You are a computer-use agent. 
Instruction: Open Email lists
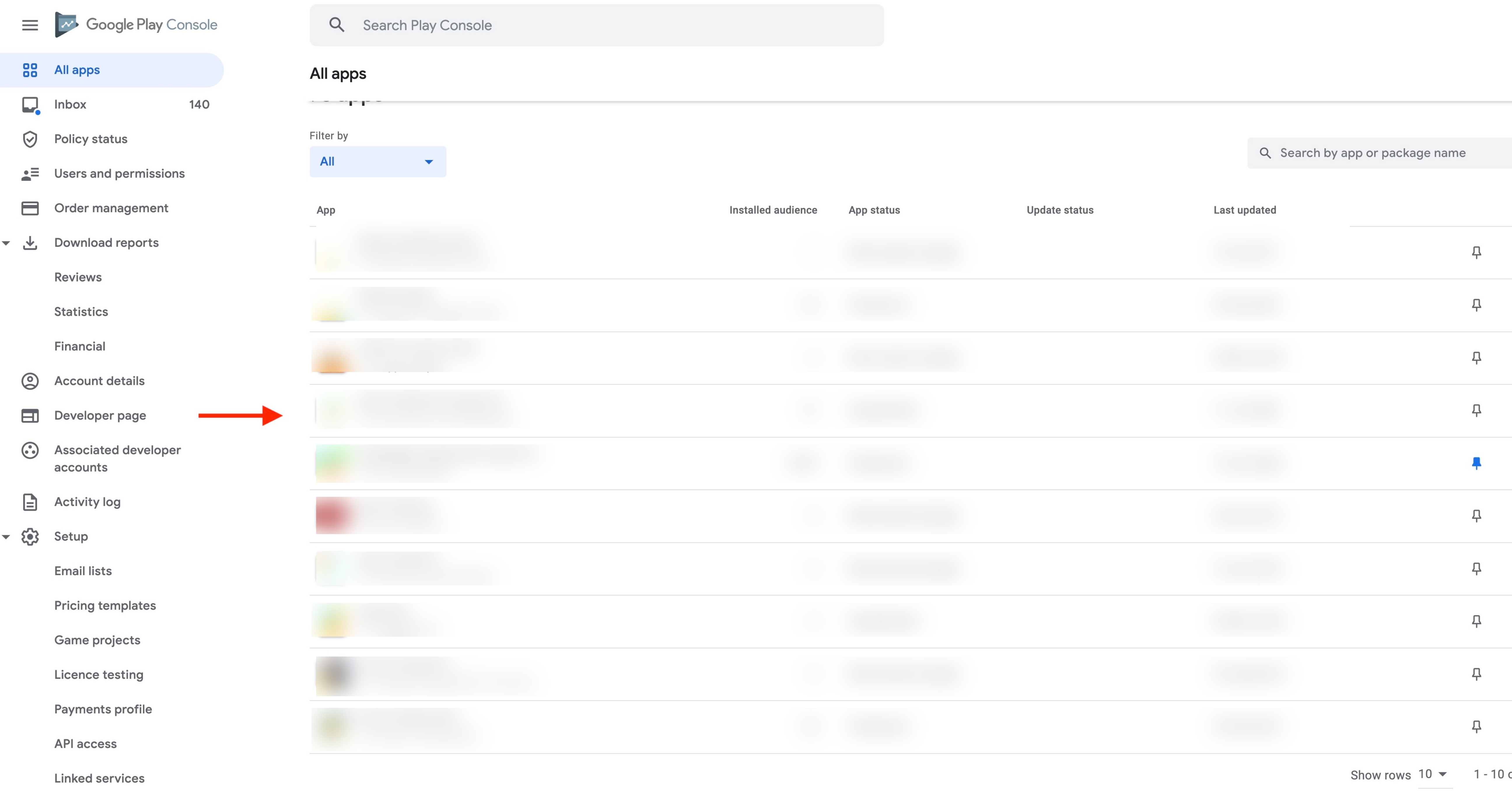(83, 571)
